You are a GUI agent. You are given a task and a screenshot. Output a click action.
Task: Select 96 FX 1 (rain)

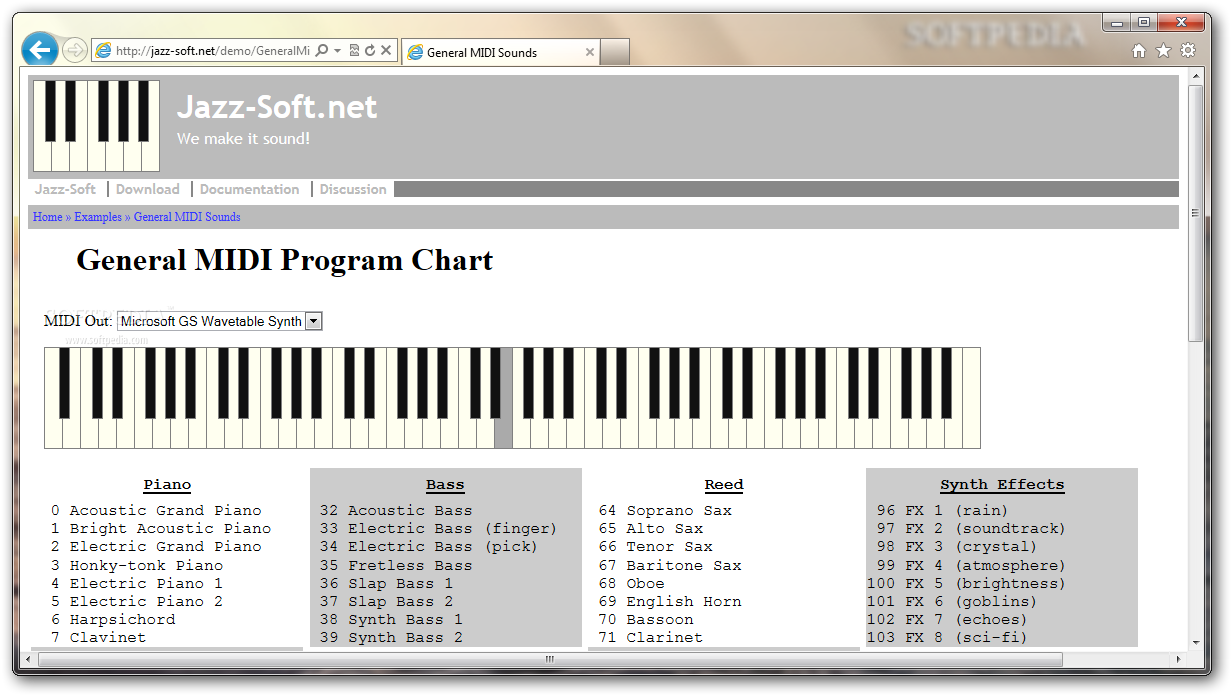pos(943,511)
